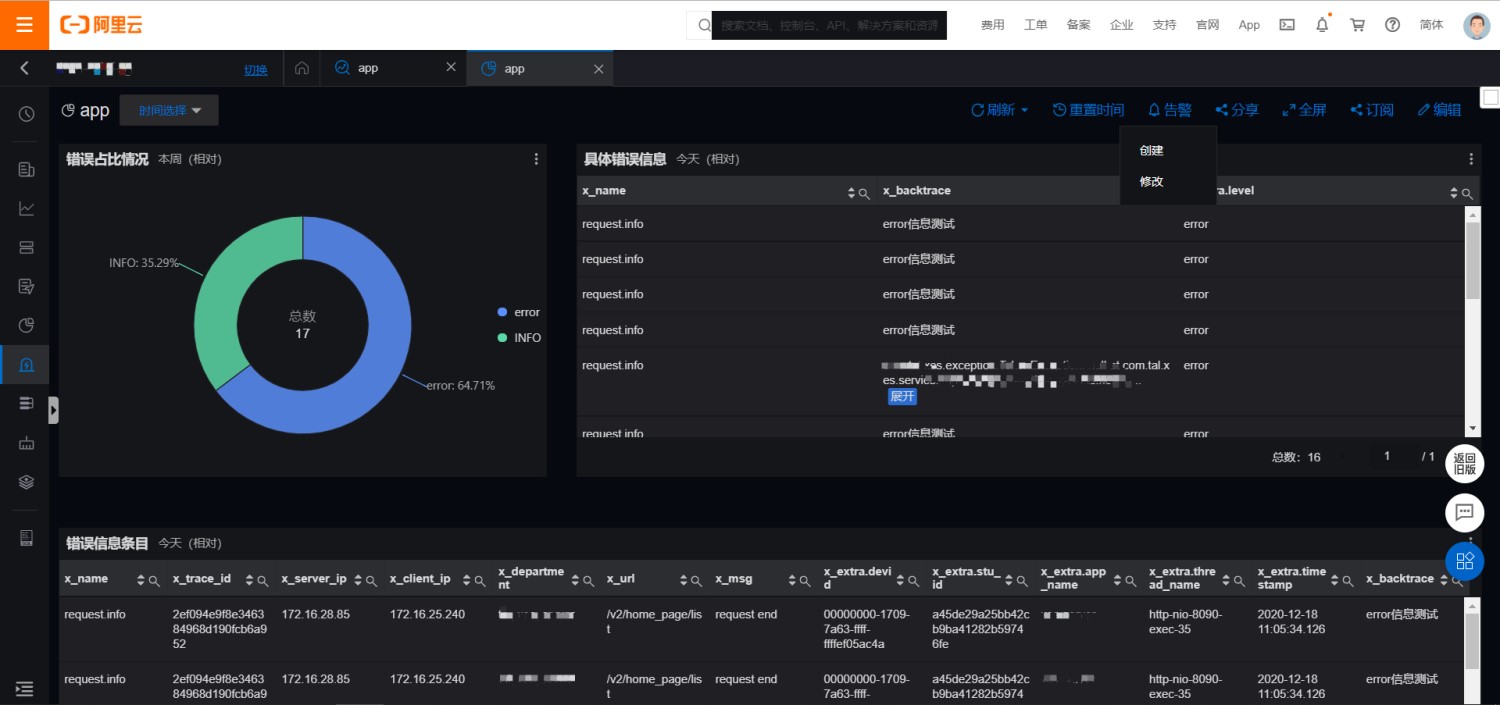Open the pie chart icon in sidebar
Screen dimensions: 1500x705
27,325
